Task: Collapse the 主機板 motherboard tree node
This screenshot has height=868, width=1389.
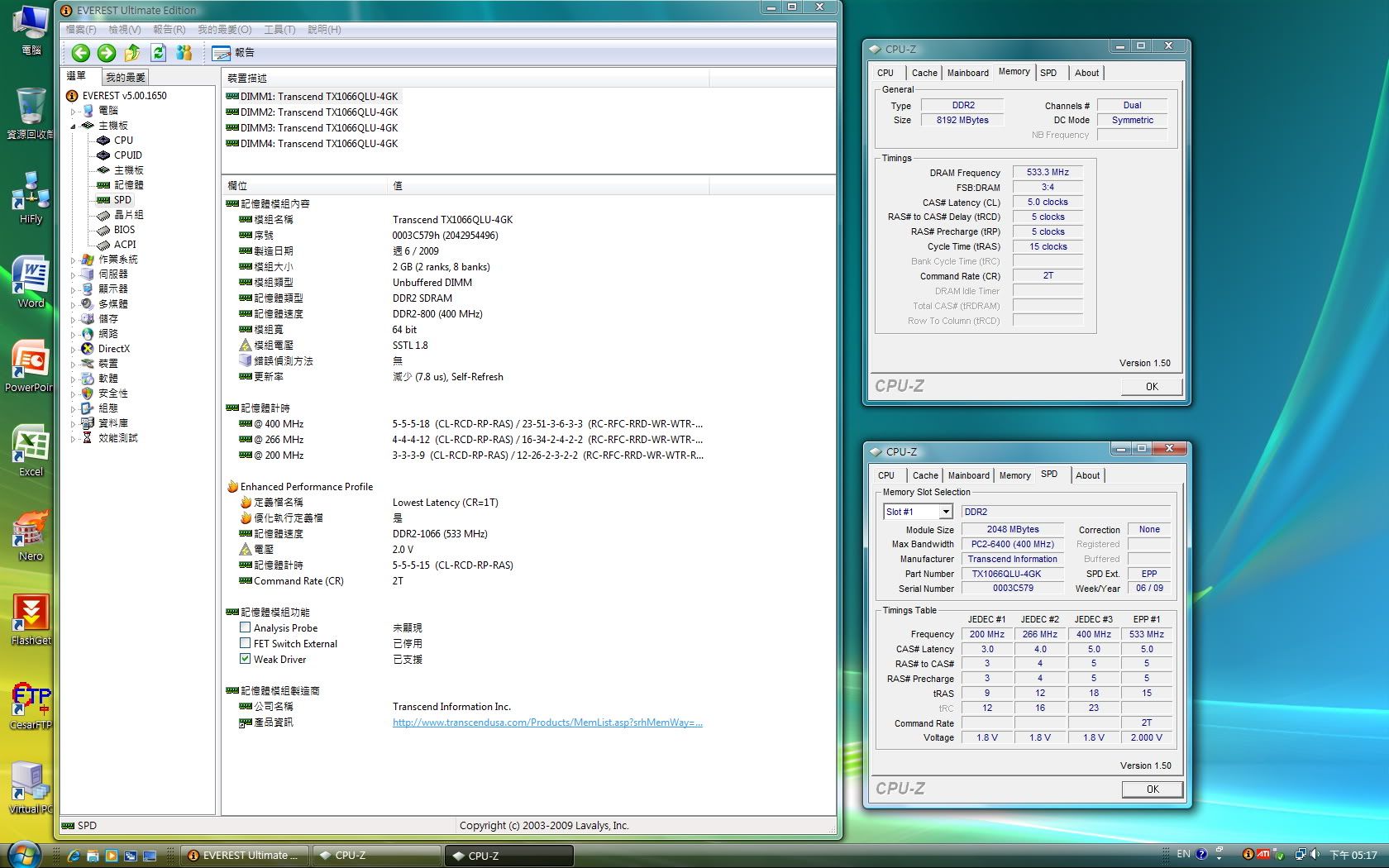Action: 73,126
